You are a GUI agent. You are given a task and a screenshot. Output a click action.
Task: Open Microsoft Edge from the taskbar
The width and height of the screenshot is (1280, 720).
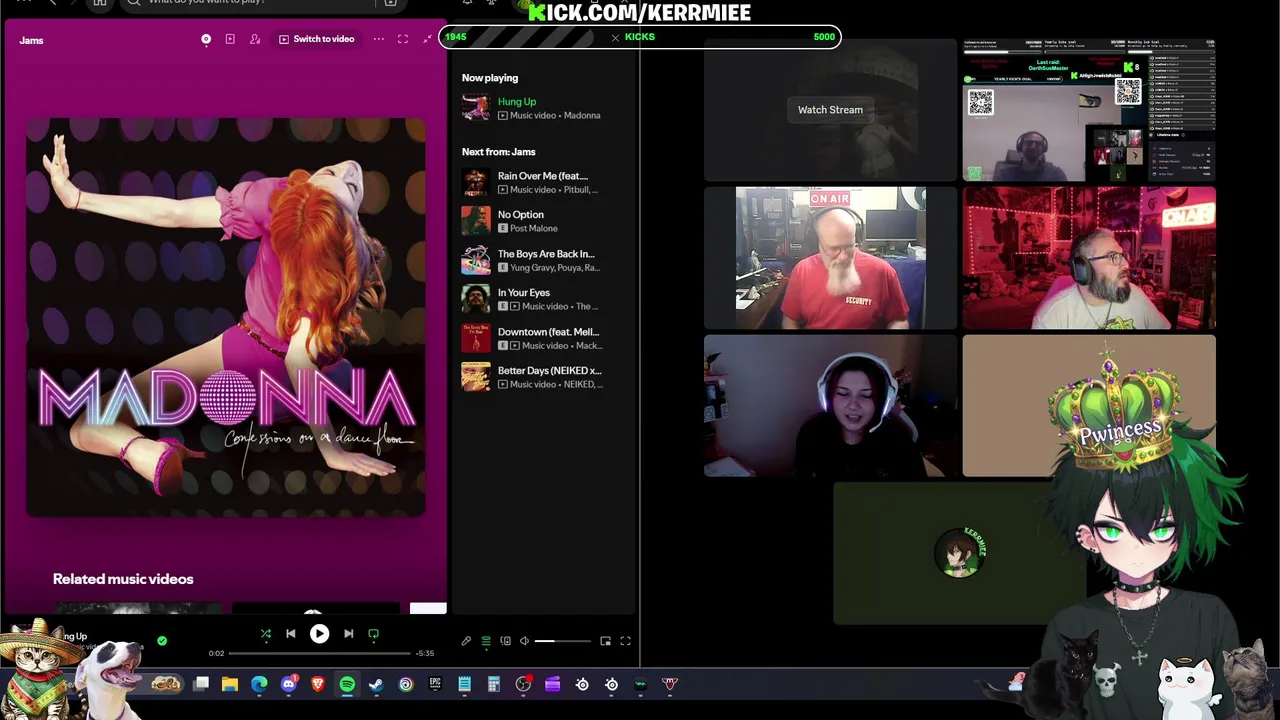pos(259,684)
